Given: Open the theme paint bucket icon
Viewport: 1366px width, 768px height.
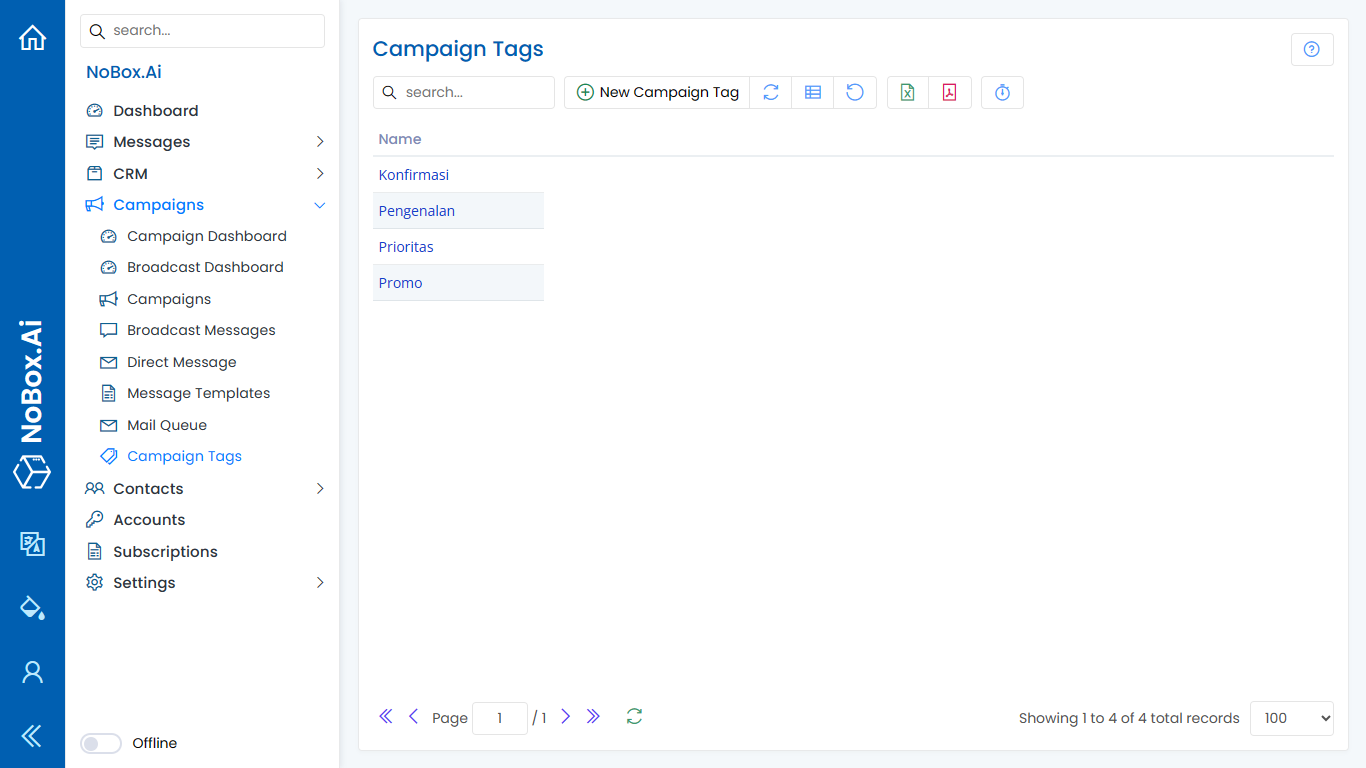Looking at the screenshot, I should pyautogui.click(x=32, y=607).
